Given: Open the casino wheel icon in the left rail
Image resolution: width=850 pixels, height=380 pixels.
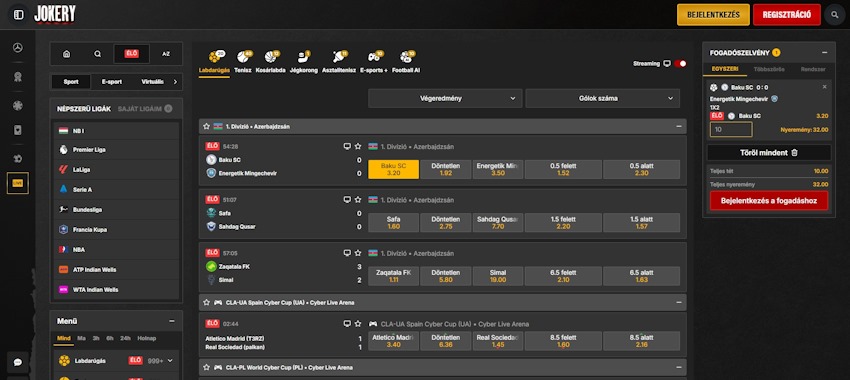Looking at the screenshot, I should coord(17,105).
